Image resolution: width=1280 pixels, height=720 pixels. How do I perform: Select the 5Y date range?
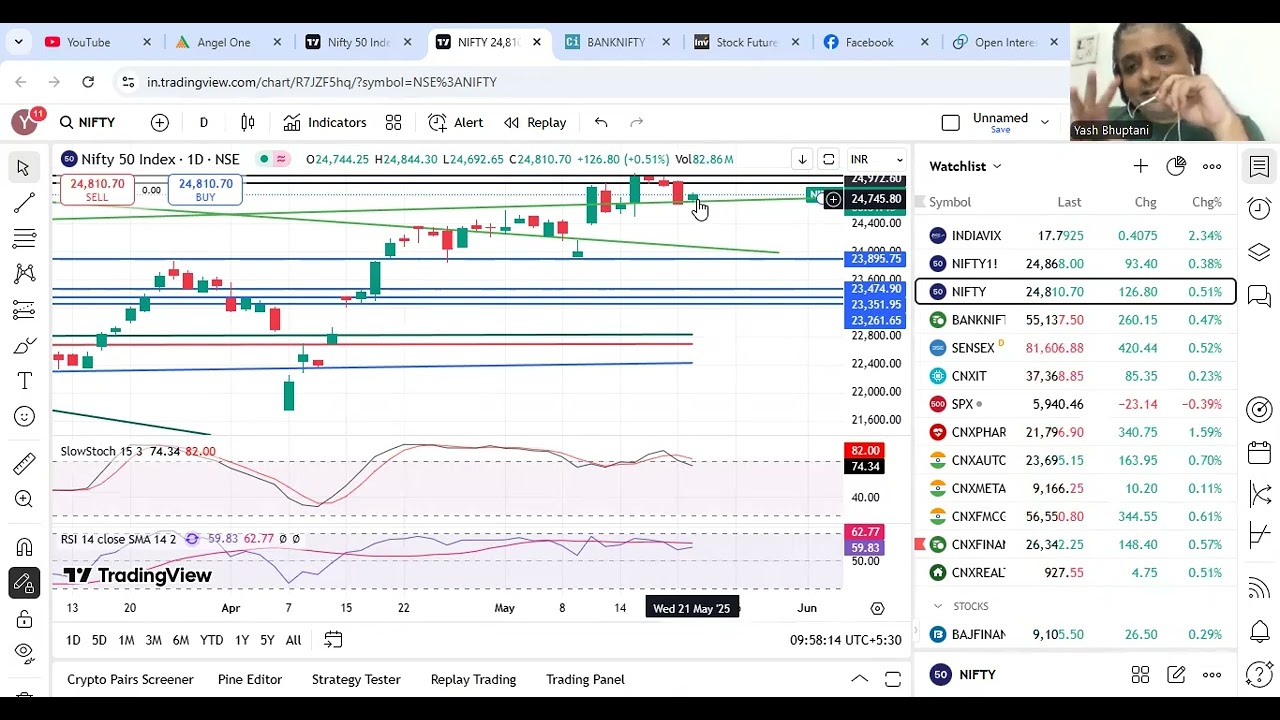point(267,640)
